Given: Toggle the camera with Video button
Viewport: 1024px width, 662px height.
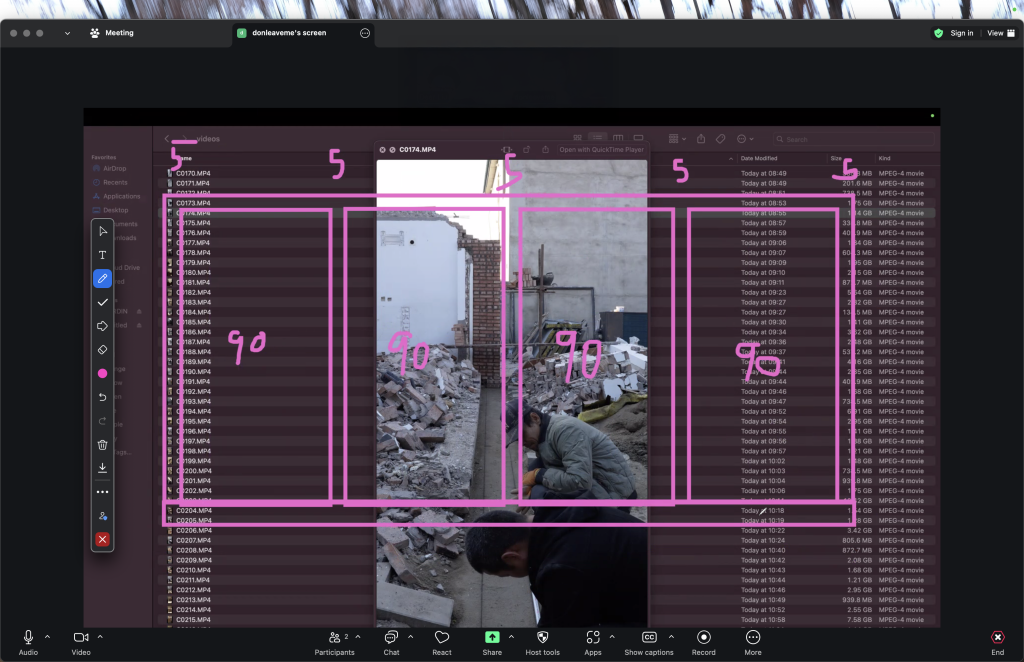Looking at the screenshot, I should (x=81, y=641).
